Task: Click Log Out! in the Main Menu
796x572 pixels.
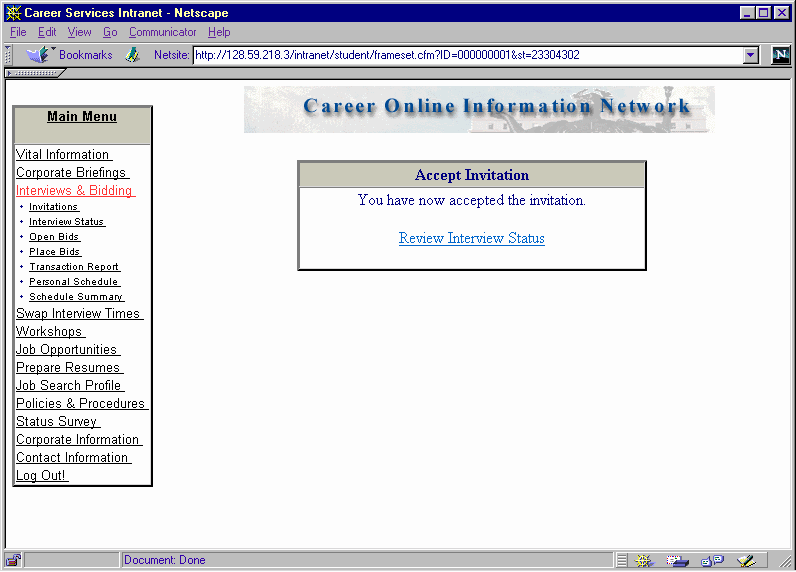Action: click(41, 475)
